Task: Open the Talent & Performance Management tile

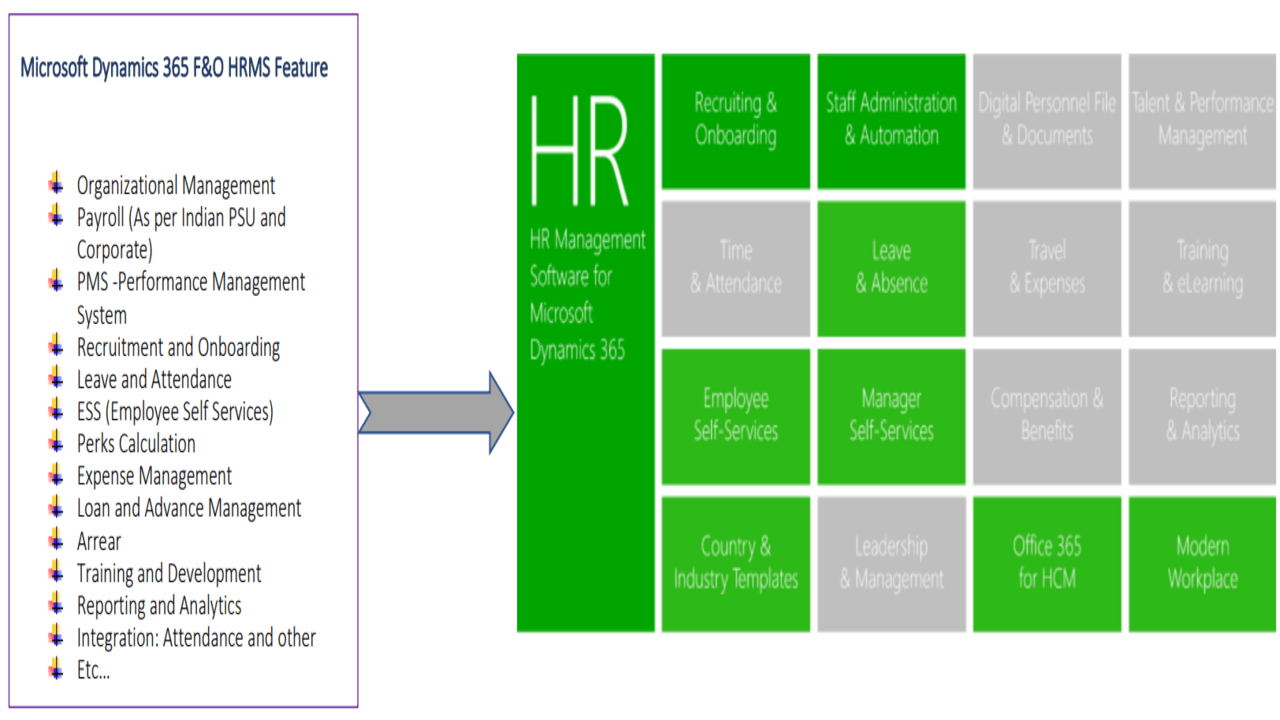Action: point(1203,121)
